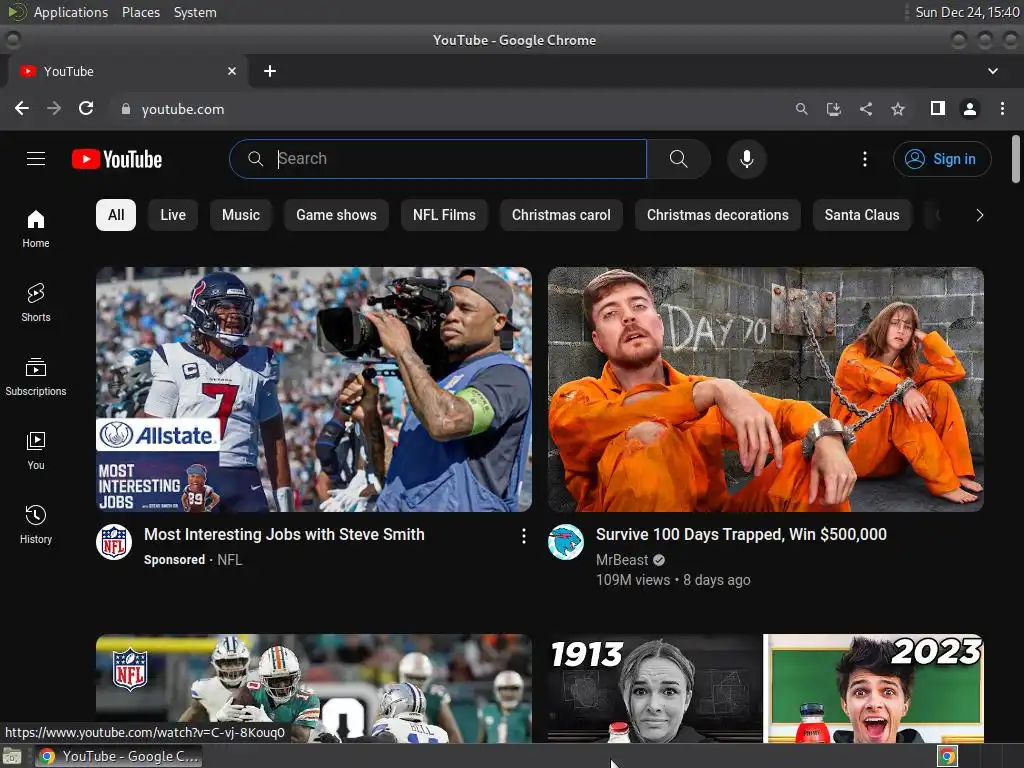Expand the tab search dropdown arrow
The width and height of the screenshot is (1024, 768).
pyautogui.click(x=993, y=71)
